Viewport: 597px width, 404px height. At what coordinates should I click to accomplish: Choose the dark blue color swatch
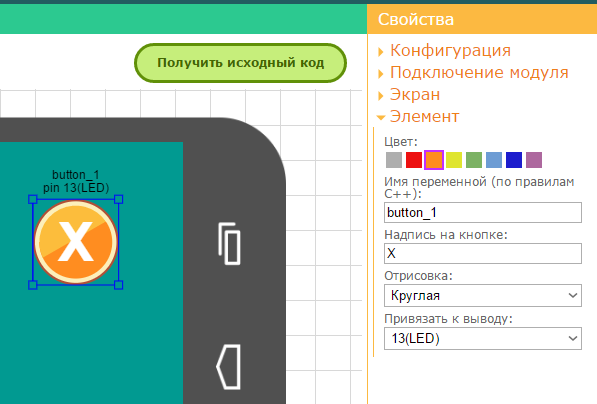[514, 160]
